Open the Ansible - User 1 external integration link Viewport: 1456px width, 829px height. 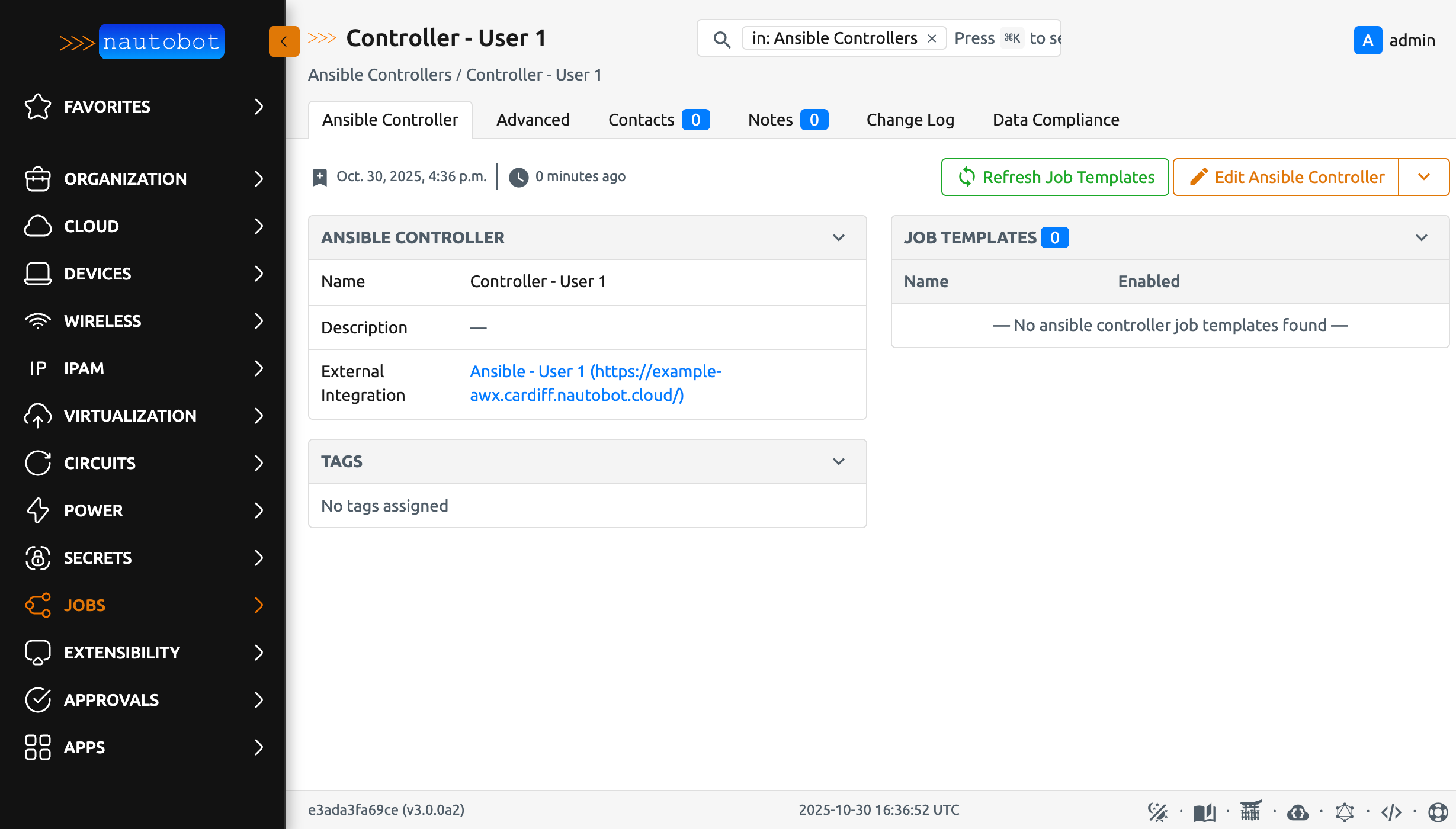click(595, 383)
